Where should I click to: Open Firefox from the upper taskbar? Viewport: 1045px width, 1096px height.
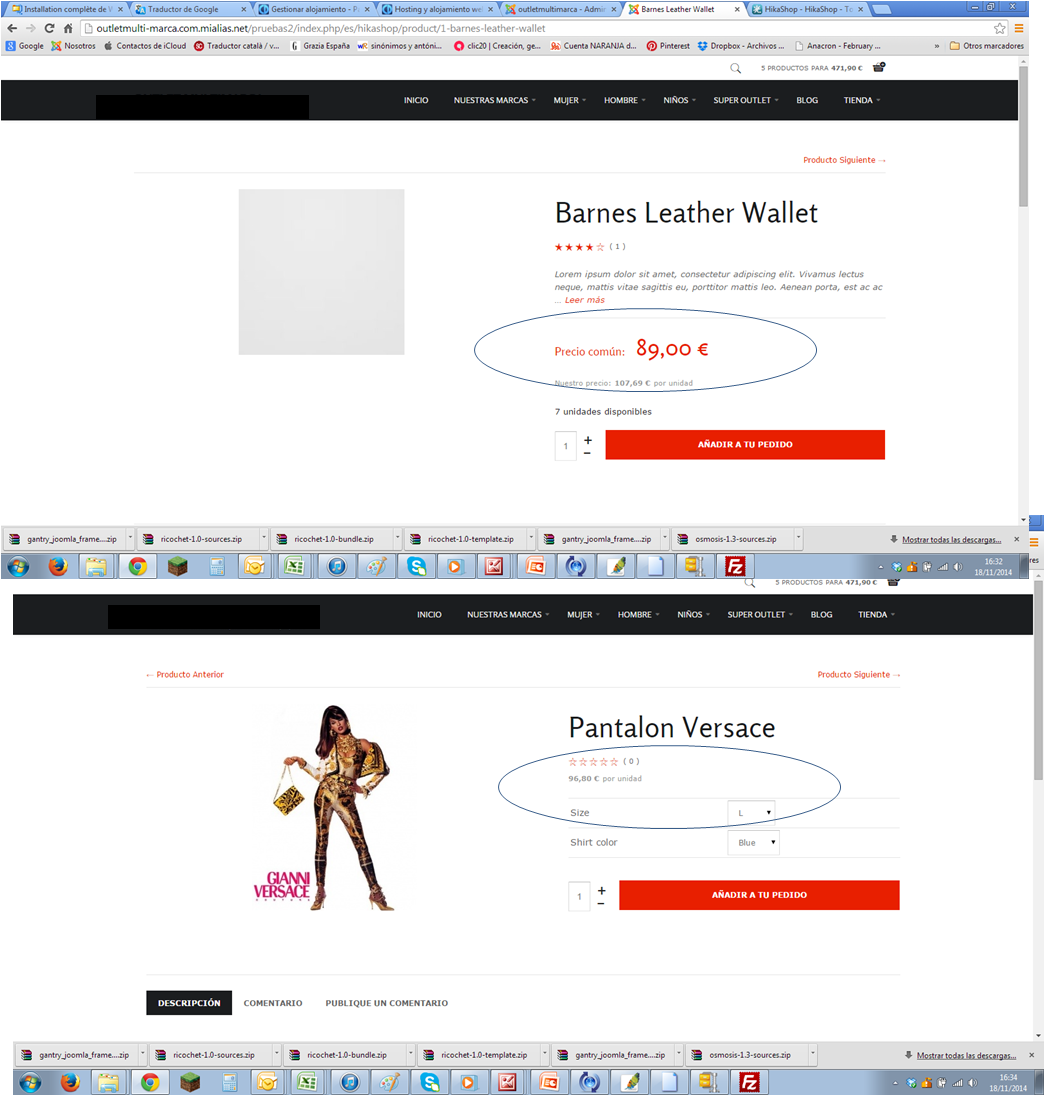(x=58, y=566)
